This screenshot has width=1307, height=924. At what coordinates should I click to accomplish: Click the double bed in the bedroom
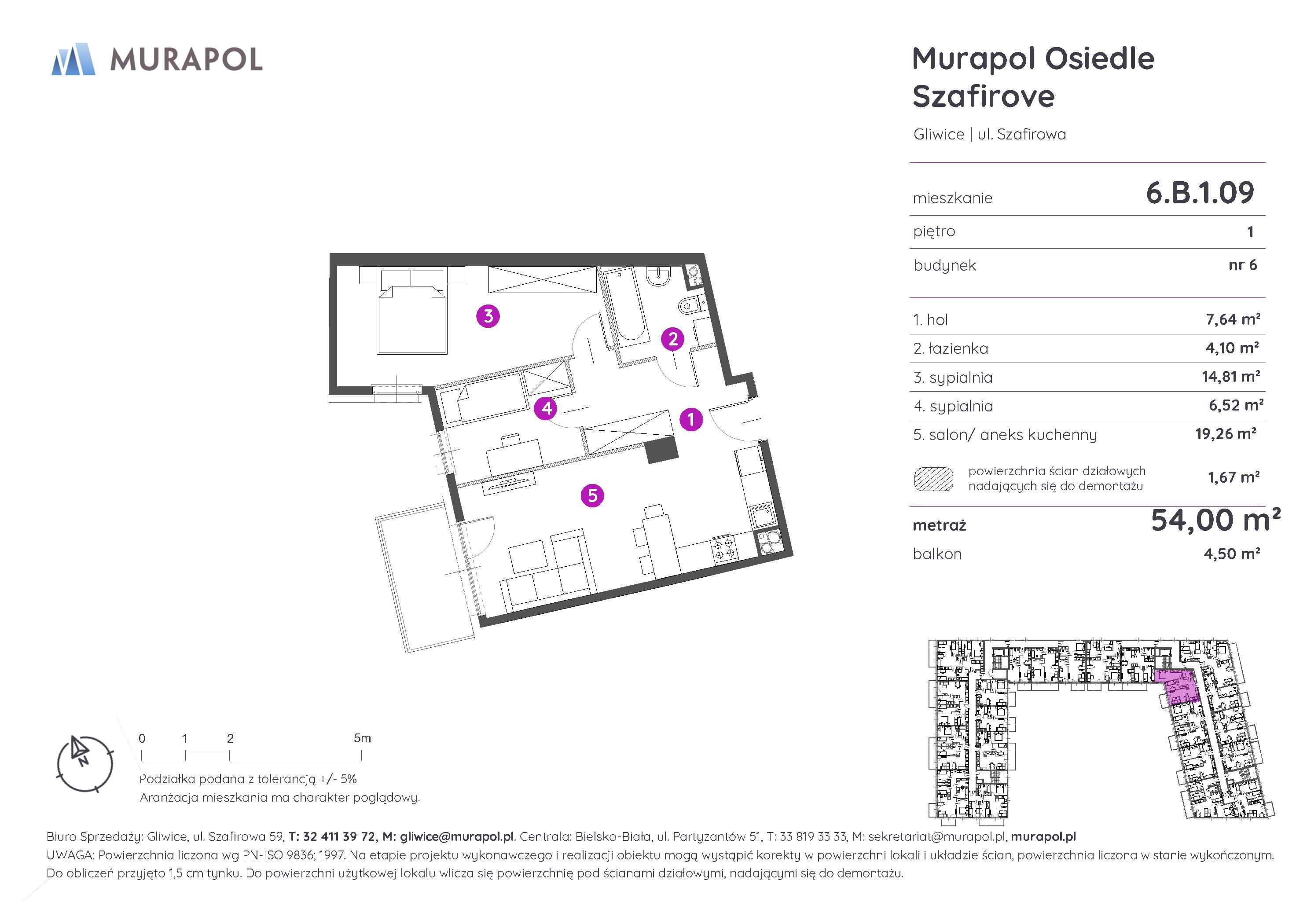click(411, 320)
